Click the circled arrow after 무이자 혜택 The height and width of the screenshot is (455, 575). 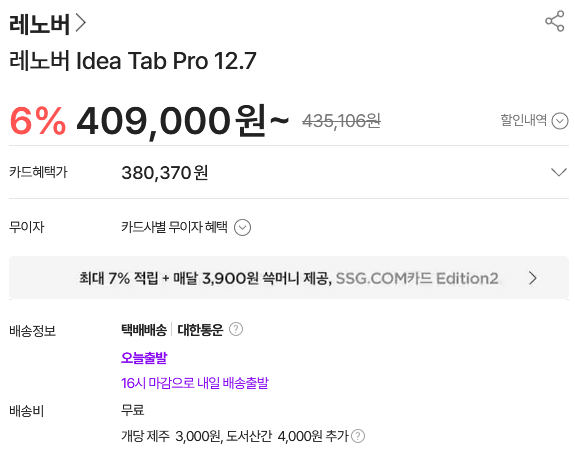(242, 228)
